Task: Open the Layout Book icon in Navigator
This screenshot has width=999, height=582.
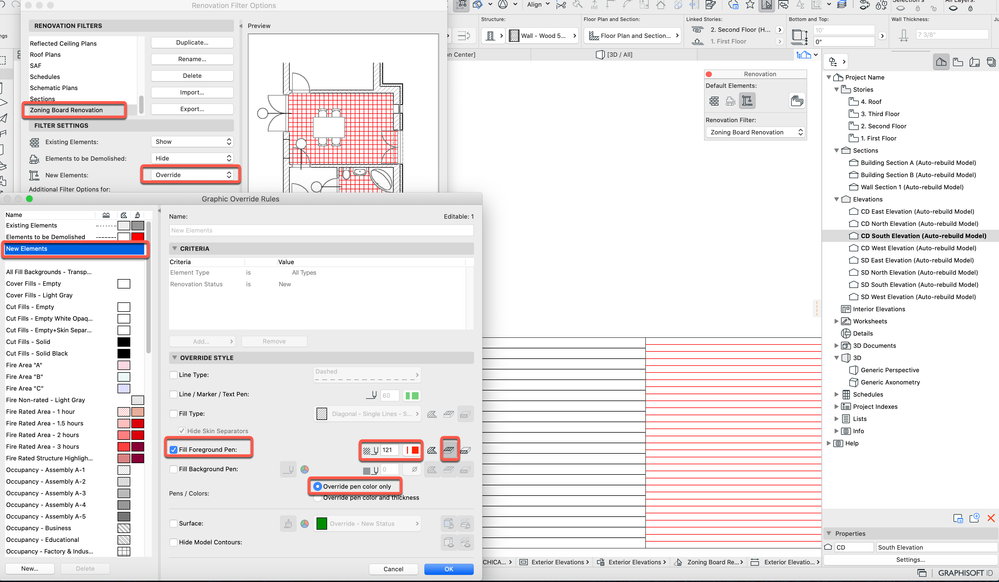Action: (x=974, y=62)
